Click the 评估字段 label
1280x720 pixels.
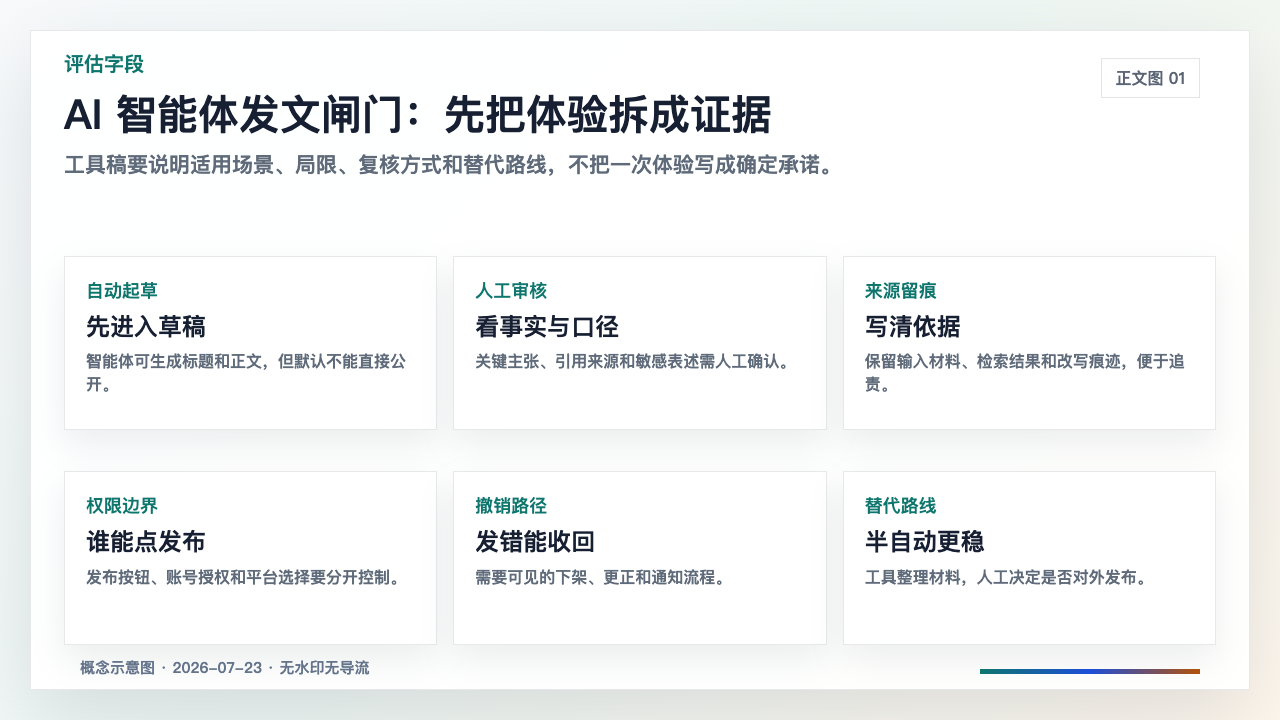(x=104, y=64)
